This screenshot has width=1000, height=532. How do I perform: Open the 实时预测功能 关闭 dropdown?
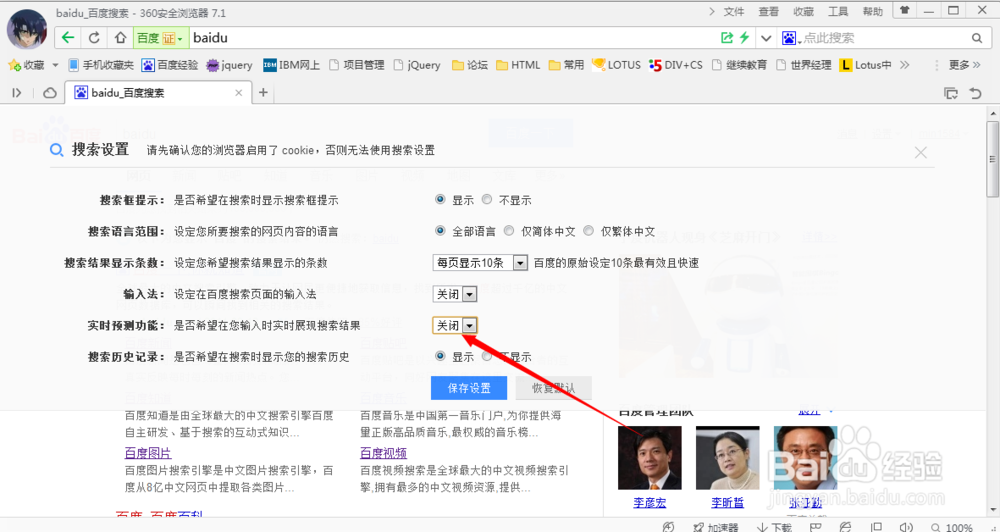455,325
